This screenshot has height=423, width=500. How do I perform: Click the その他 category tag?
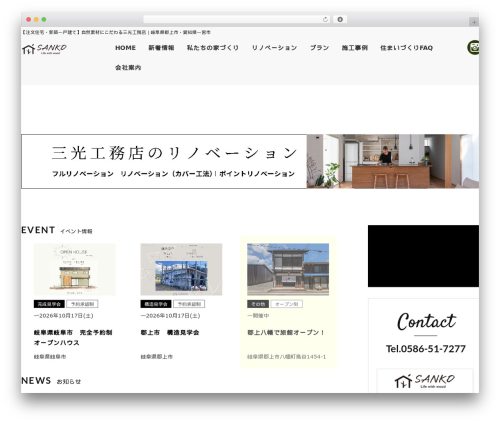pos(258,304)
